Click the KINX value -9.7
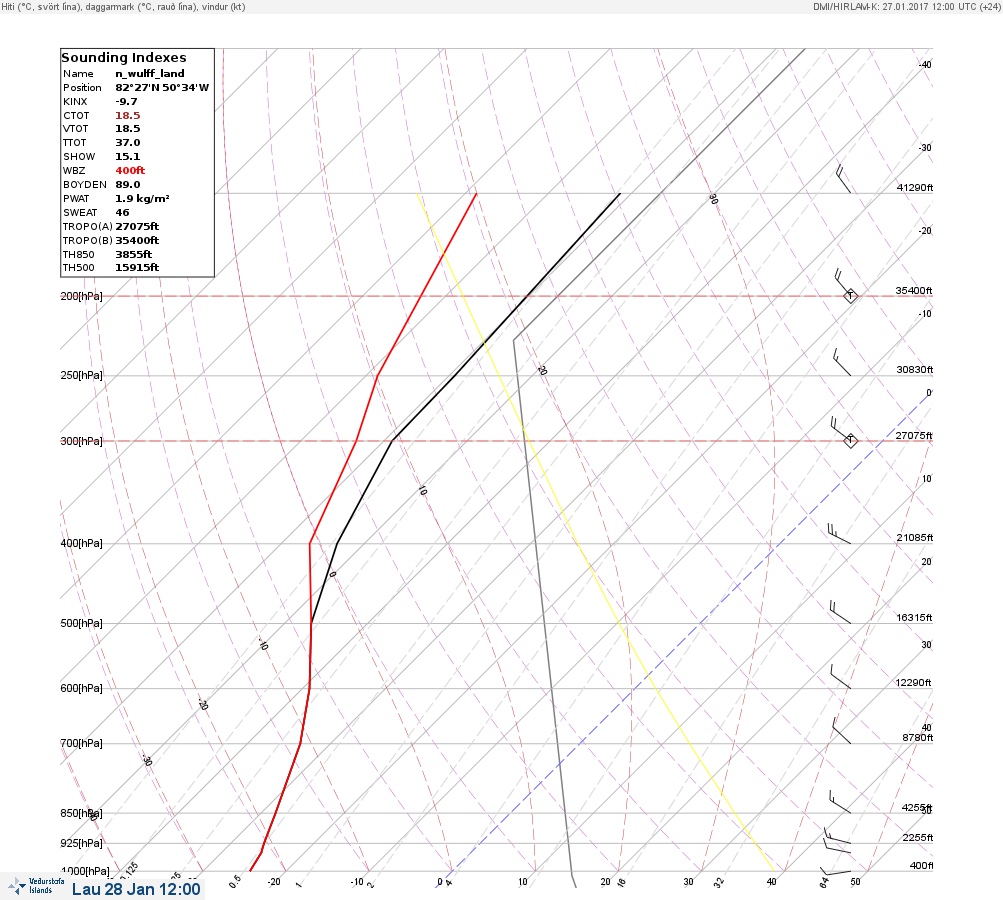This screenshot has width=1003, height=900. click(x=127, y=102)
